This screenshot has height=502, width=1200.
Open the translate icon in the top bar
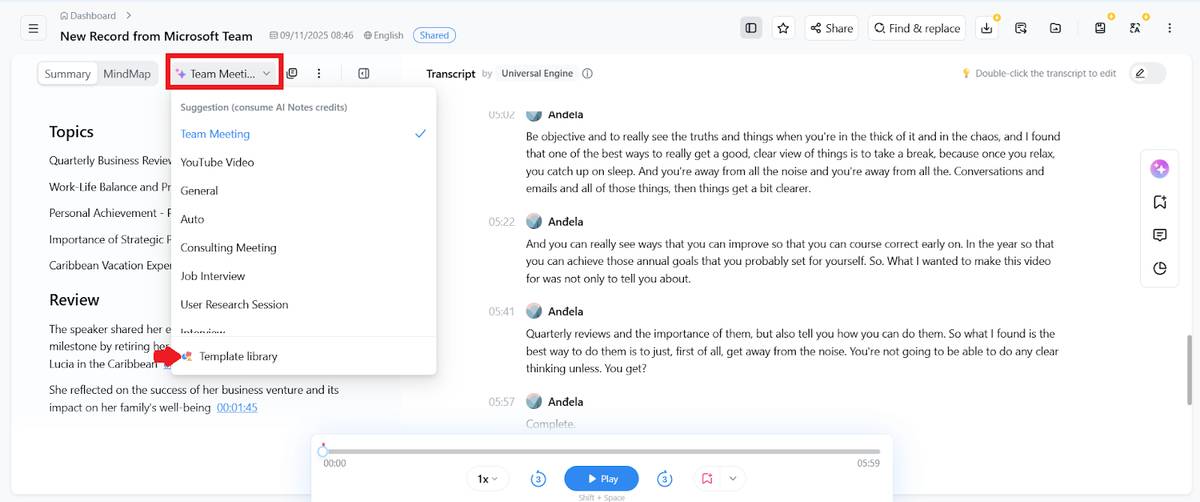pos(1135,28)
